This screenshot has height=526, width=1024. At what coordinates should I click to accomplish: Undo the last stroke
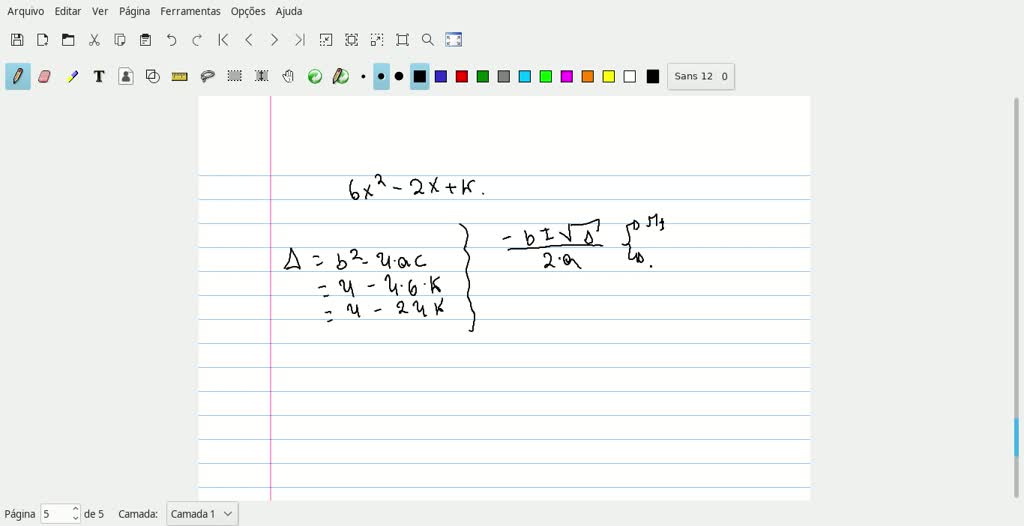tap(171, 40)
